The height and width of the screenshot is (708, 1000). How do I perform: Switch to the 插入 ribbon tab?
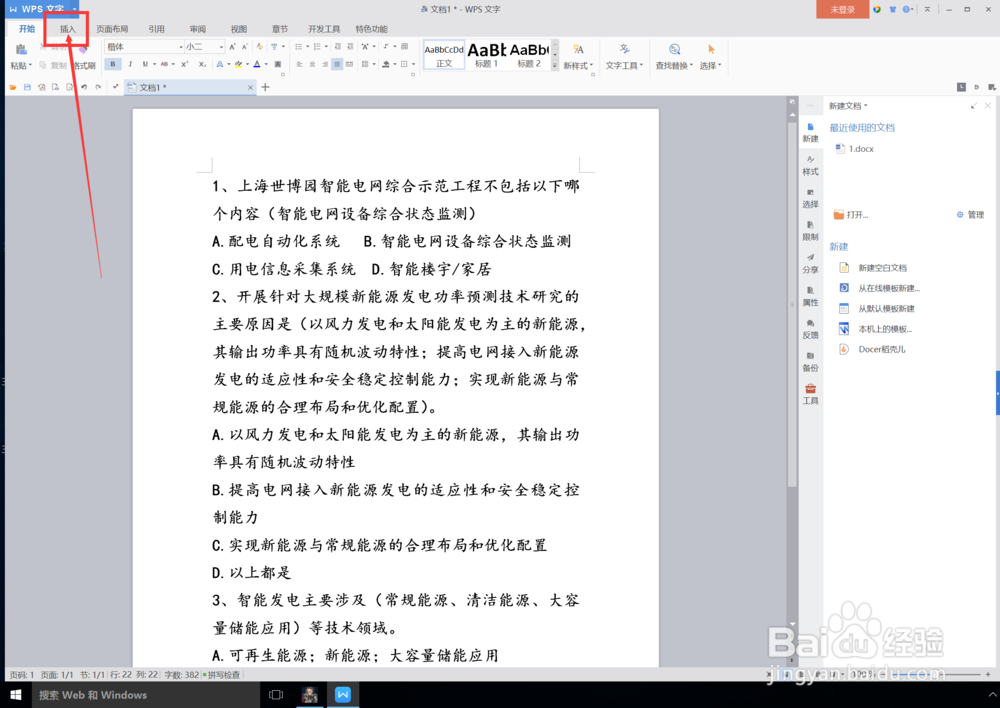[x=66, y=29]
